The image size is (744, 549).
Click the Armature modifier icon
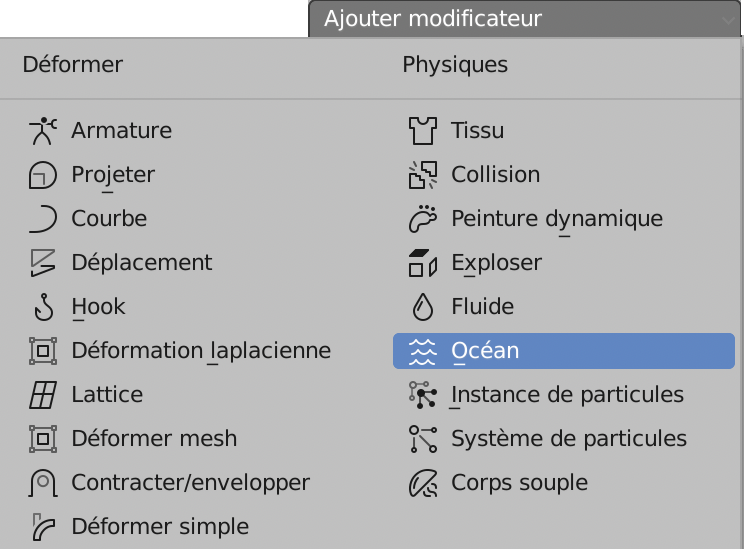click(43, 131)
